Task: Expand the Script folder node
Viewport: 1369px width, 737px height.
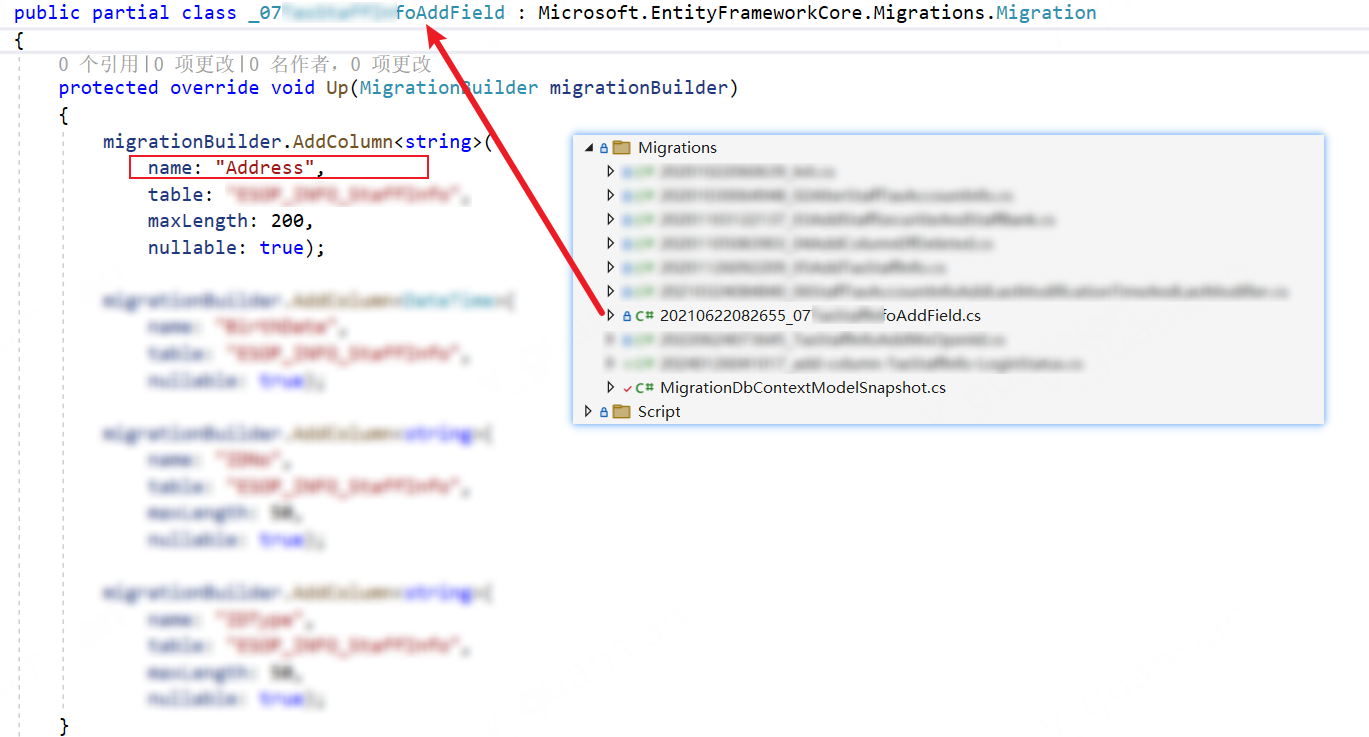Action: pyautogui.click(x=588, y=412)
